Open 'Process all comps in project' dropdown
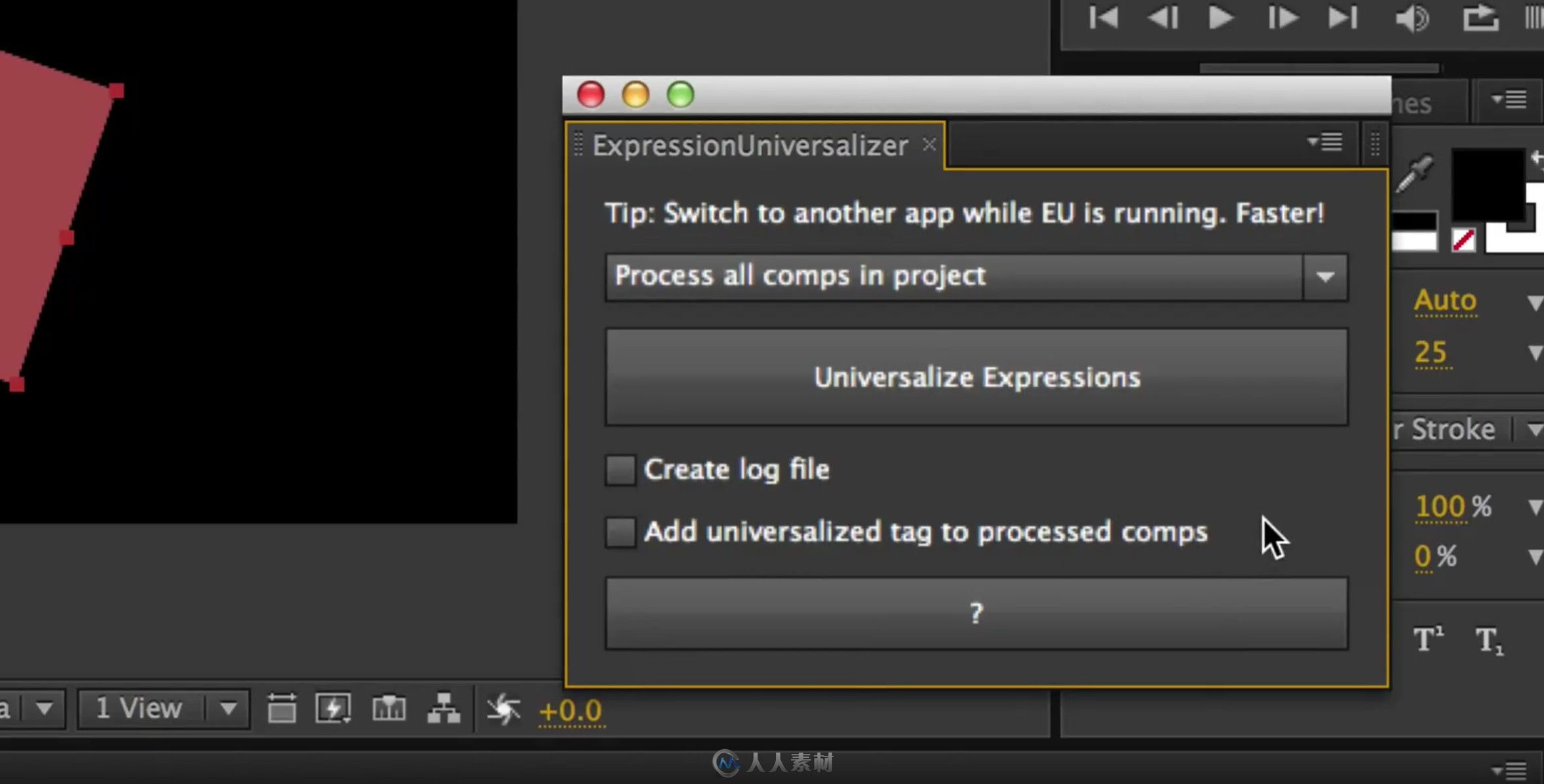Viewport: 1544px width, 784px height. (976, 277)
